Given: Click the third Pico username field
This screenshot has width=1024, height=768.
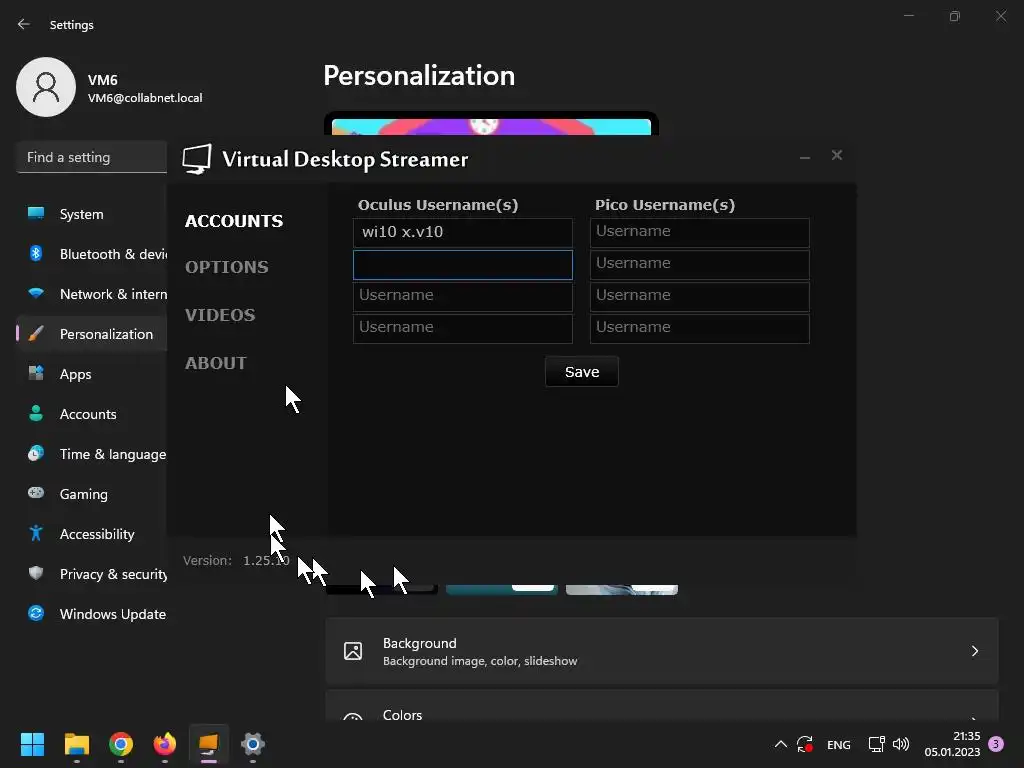Looking at the screenshot, I should point(699,296).
